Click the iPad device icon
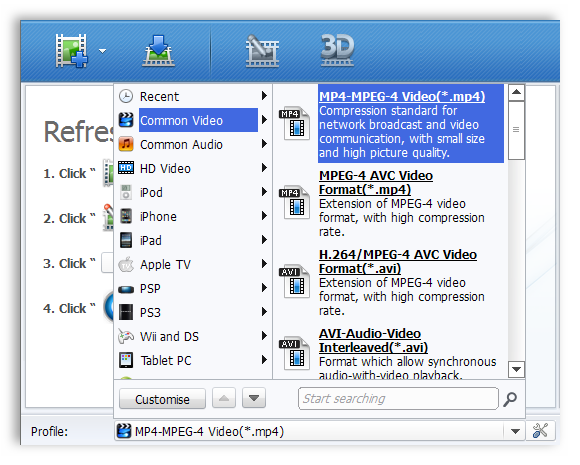Screen dimensions: 580x465 click(126, 240)
